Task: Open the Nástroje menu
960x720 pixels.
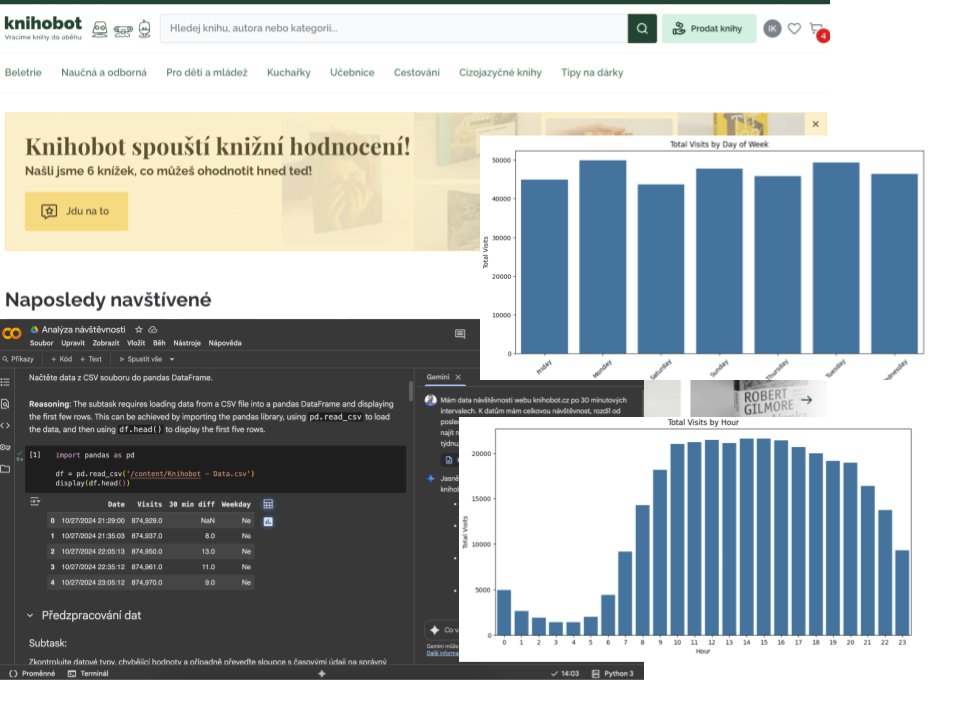Action: 187,343
